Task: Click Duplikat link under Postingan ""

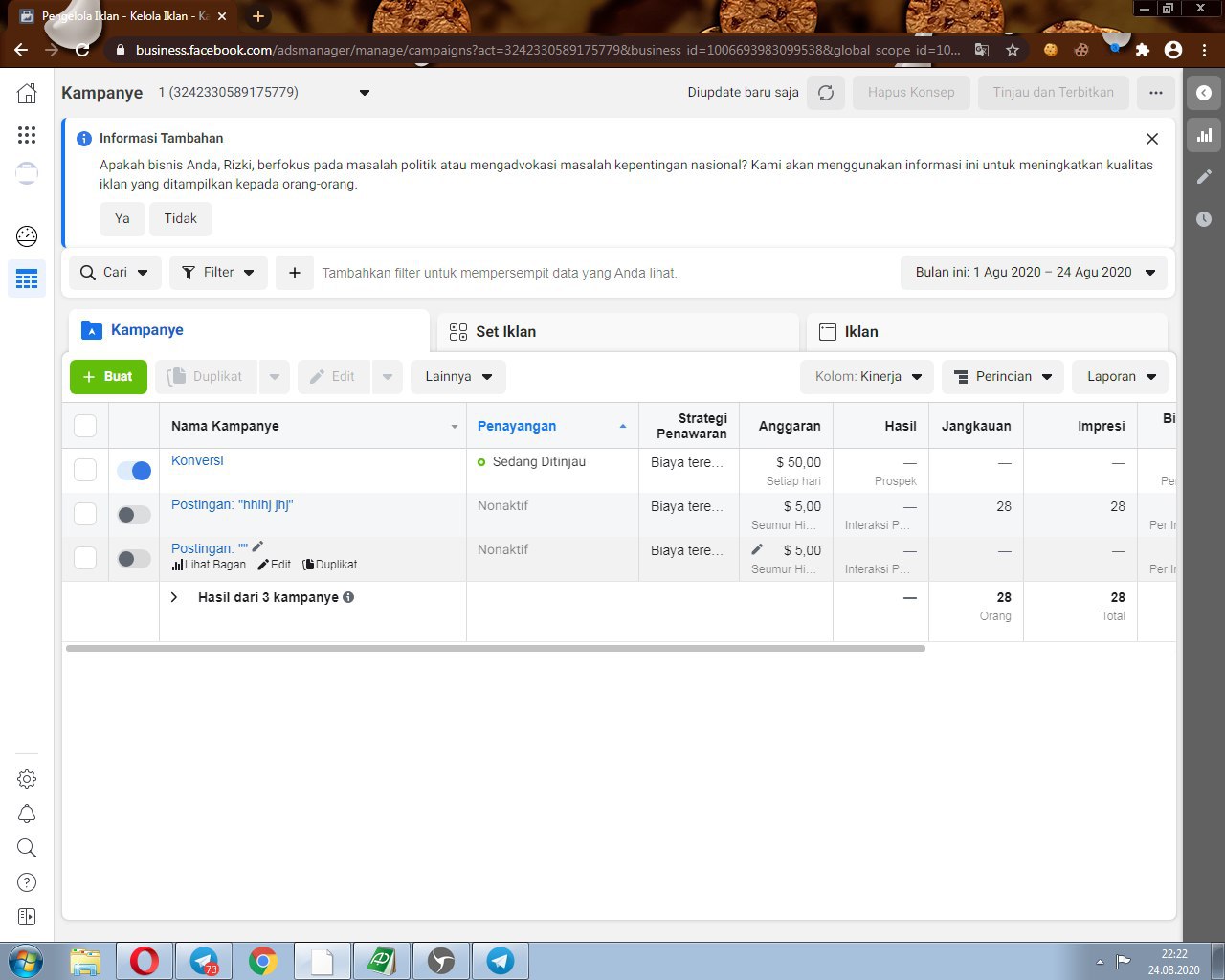Action: click(330, 565)
